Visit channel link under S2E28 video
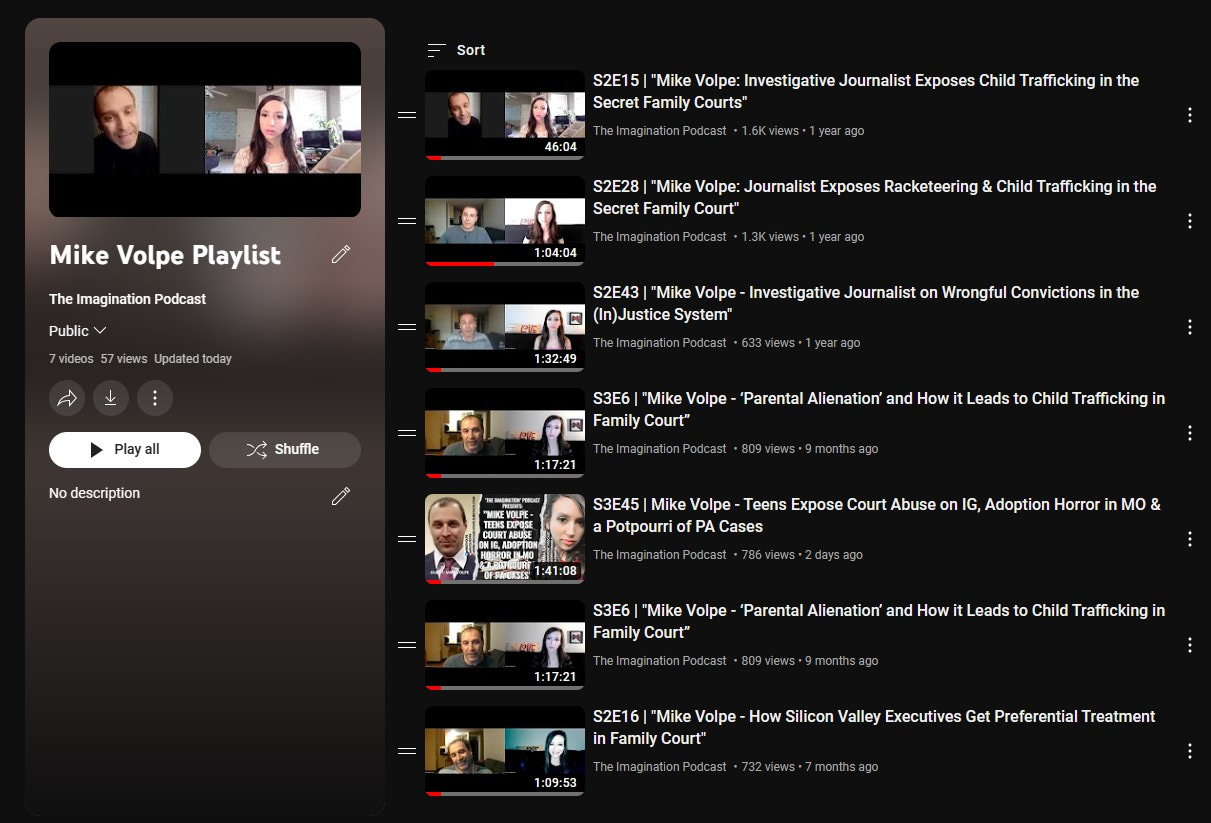The width and height of the screenshot is (1211, 823). [660, 237]
